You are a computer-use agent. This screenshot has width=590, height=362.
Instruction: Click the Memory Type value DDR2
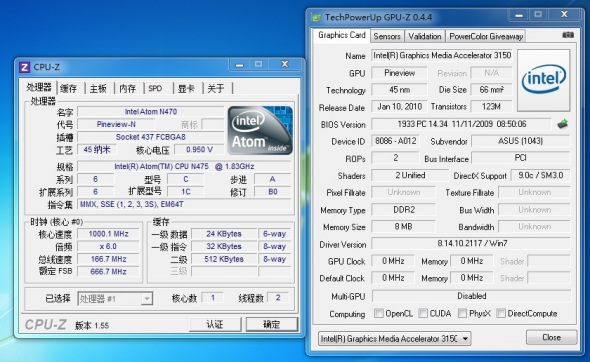coord(403,210)
